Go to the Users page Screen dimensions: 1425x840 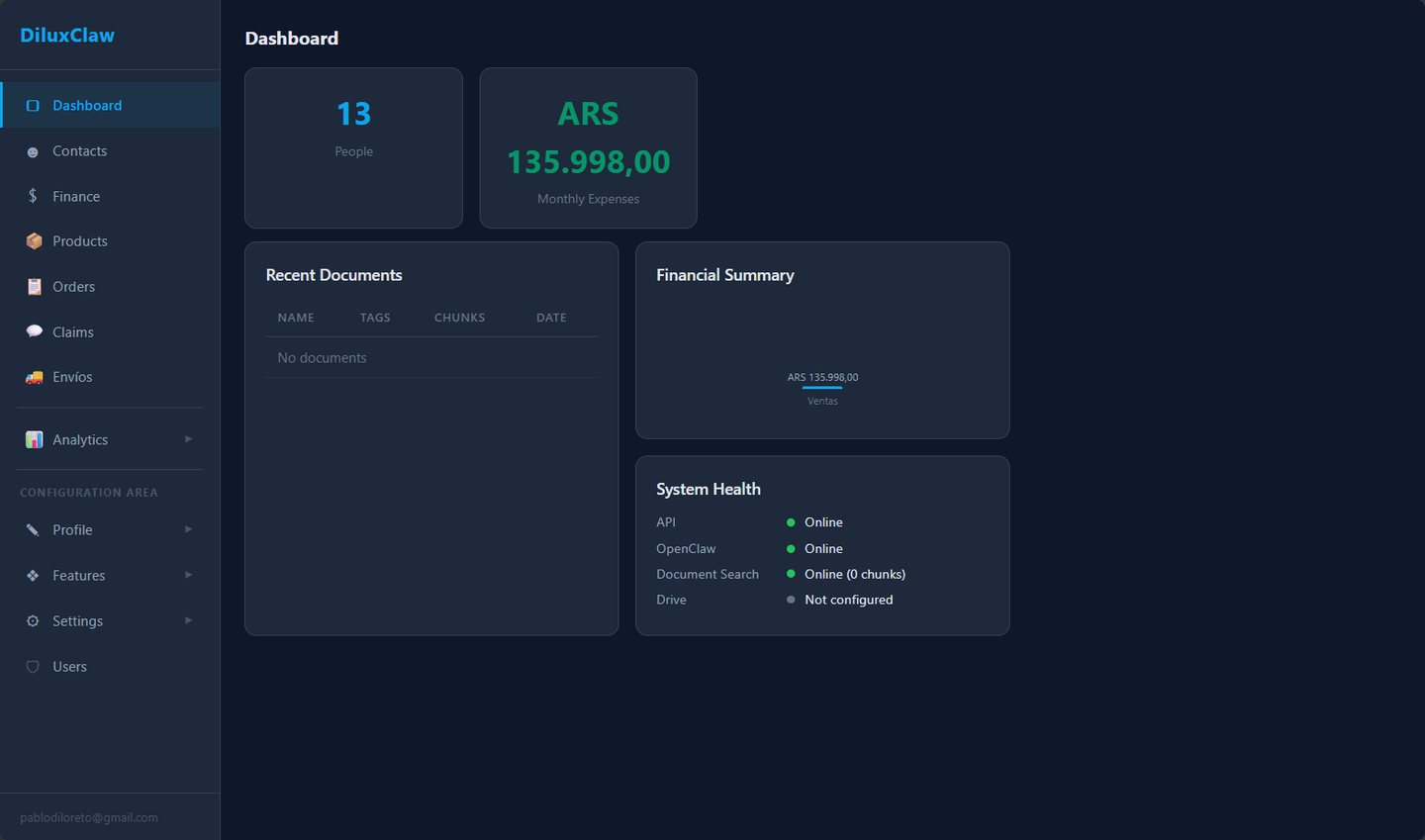pos(110,667)
